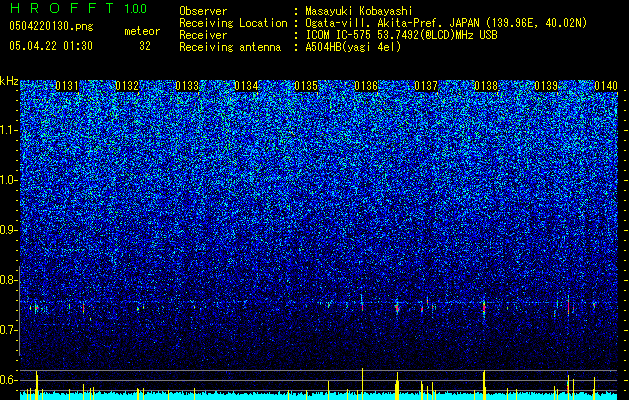629x400 pixels.
Task: Click time marker 0132
Action: (127, 86)
